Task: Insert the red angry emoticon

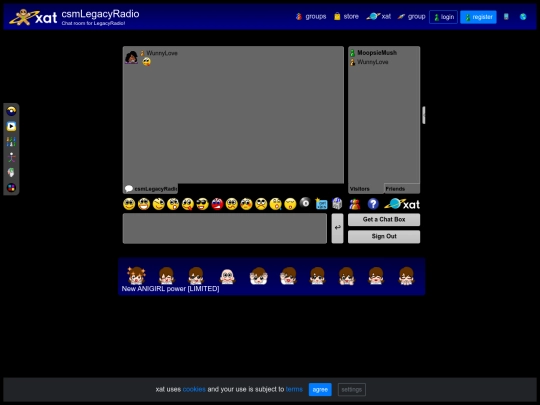Action: pyautogui.click(x=217, y=204)
